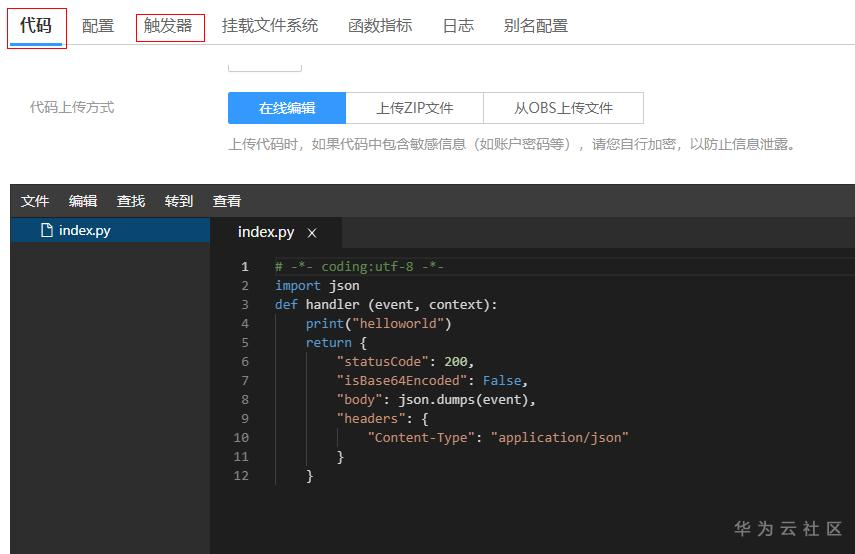855x554 pixels.
Task: Open the 查看 editor menu
Action: 227,201
